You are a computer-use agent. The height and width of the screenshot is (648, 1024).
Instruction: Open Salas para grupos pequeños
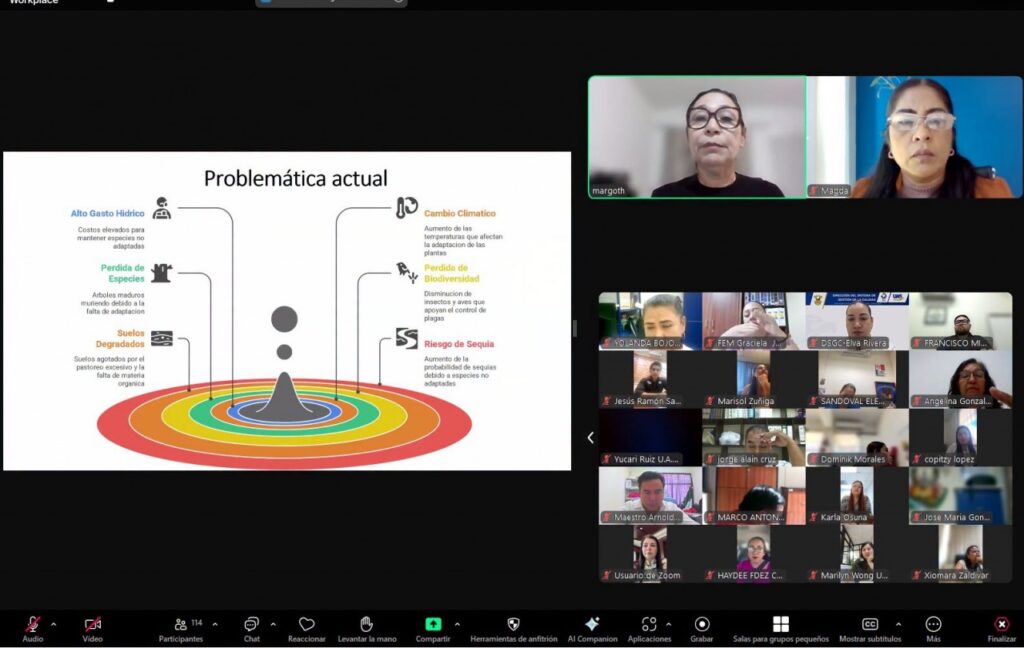pos(780,630)
